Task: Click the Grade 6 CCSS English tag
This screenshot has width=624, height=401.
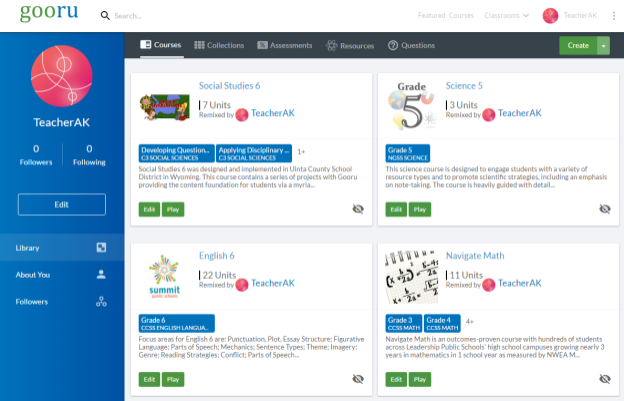Action: 177,323
